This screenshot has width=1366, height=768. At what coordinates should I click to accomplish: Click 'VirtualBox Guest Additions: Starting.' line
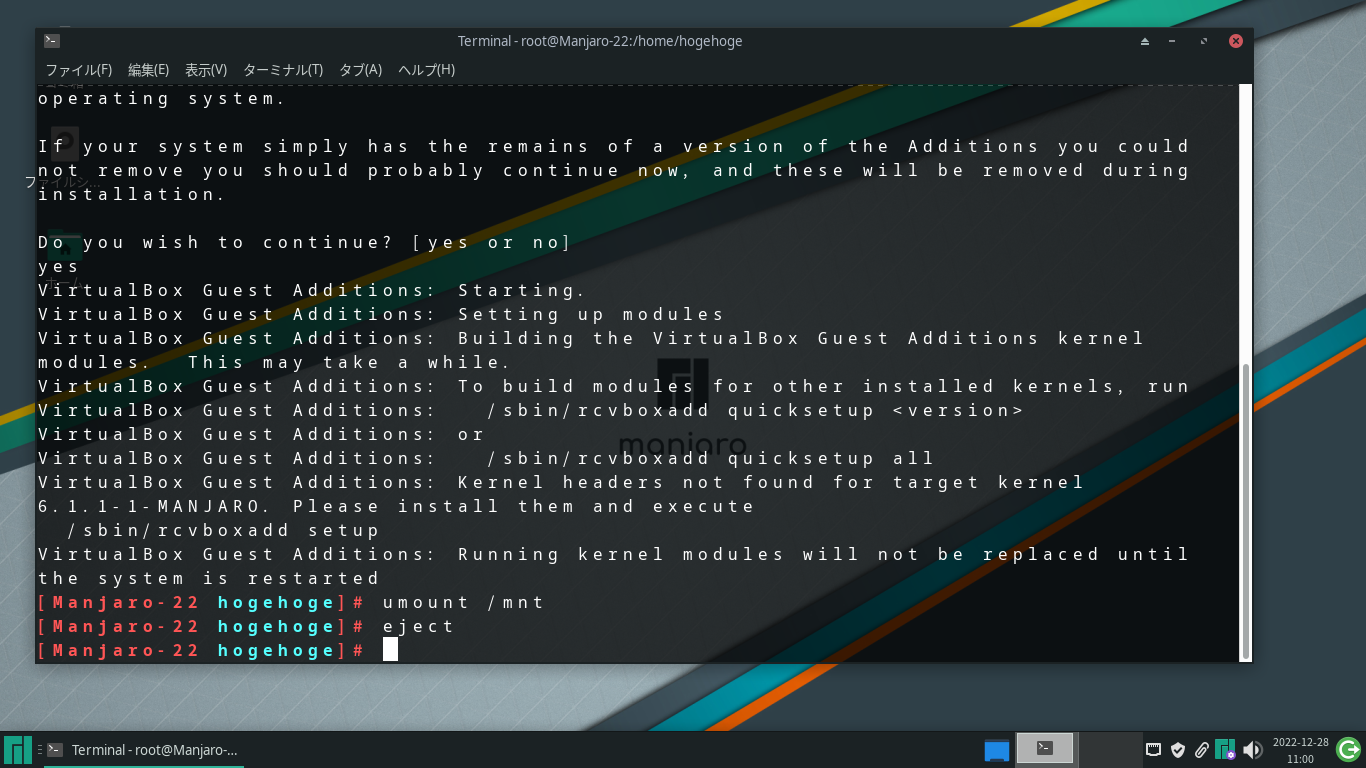[x=312, y=290]
